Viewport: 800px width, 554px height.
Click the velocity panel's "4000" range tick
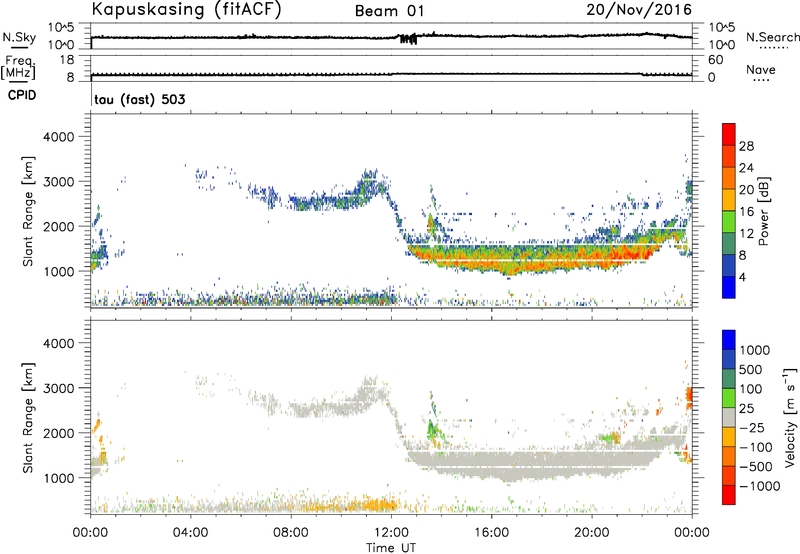click(58, 343)
